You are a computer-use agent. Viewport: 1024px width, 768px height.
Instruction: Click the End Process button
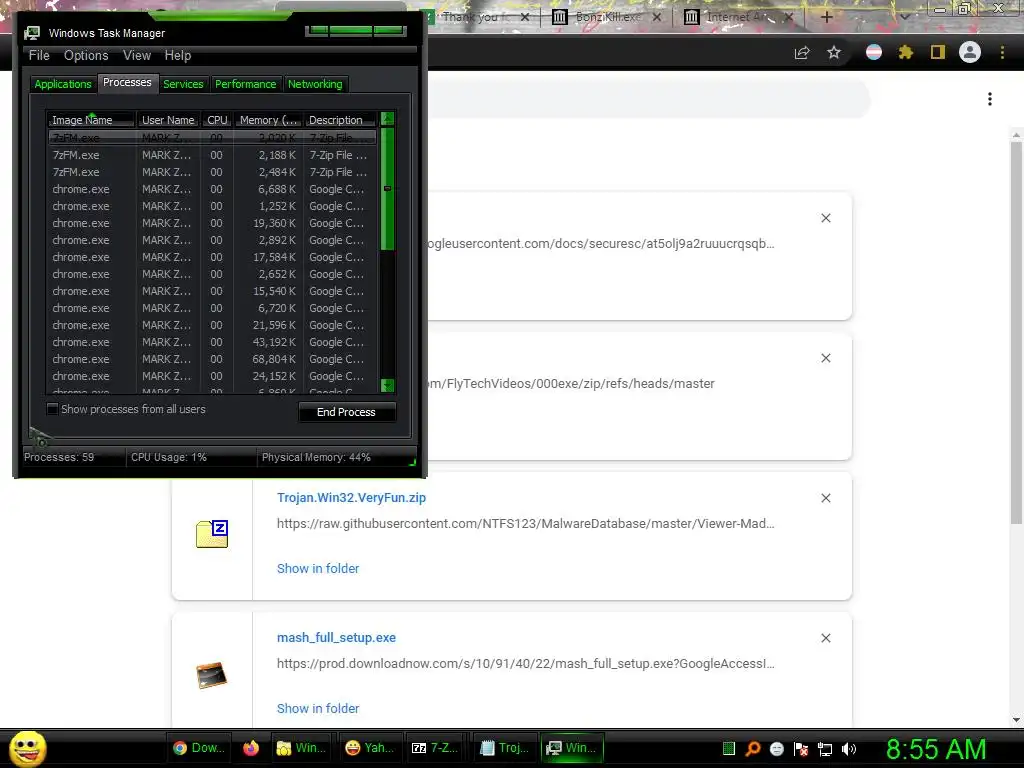click(x=347, y=412)
